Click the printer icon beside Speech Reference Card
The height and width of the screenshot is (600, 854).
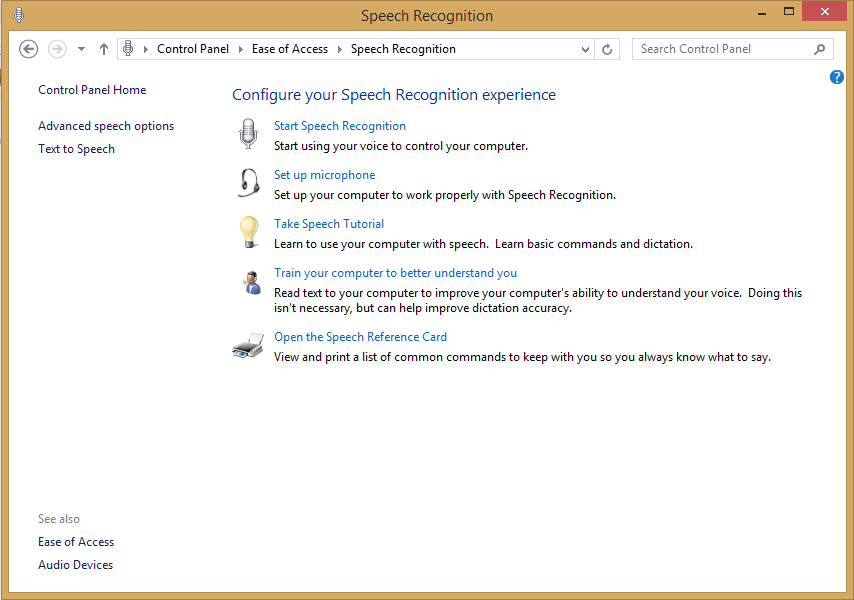[x=248, y=346]
